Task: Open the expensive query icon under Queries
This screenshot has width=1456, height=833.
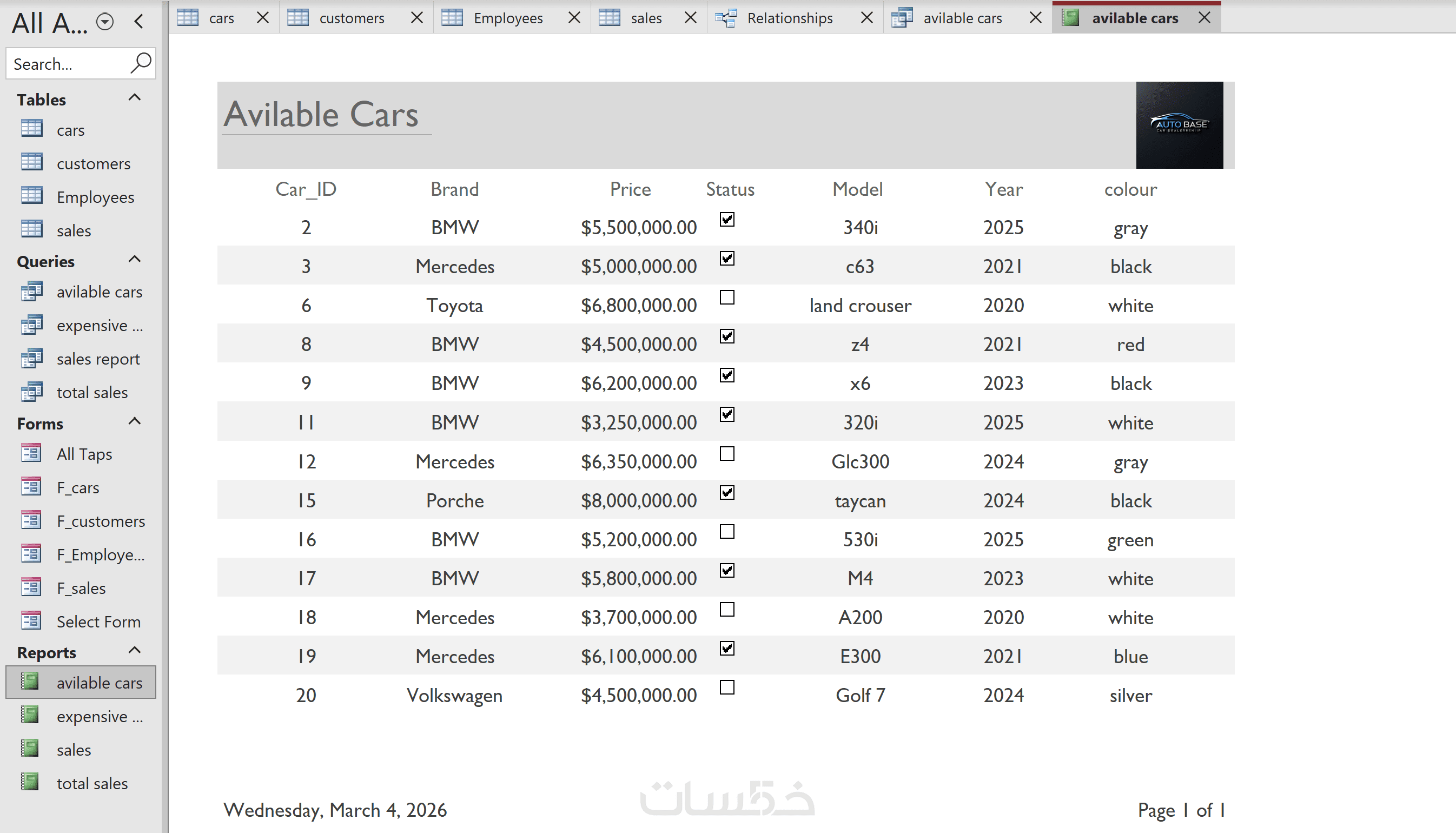Action: click(x=31, y=325)
